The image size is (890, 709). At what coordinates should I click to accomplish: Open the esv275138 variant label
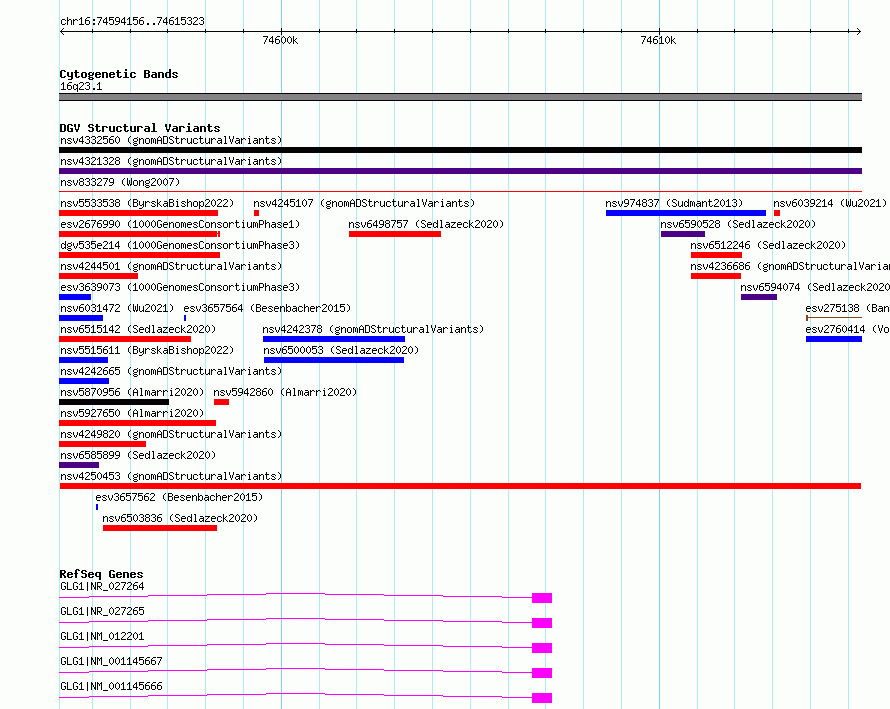[x=847, y=308]
